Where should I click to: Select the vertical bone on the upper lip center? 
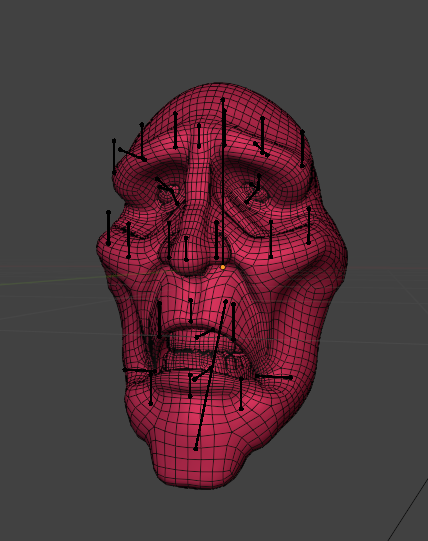(191, 311)
